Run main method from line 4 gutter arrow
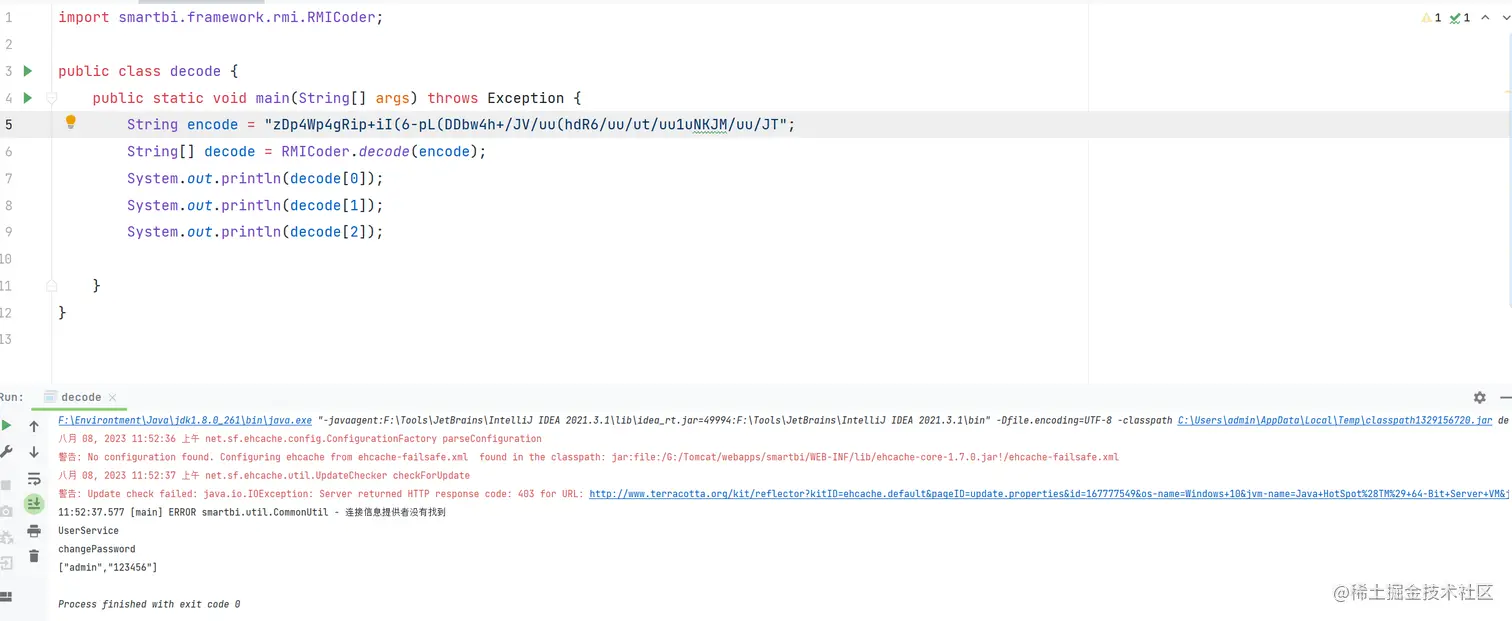 coord(28,98)
